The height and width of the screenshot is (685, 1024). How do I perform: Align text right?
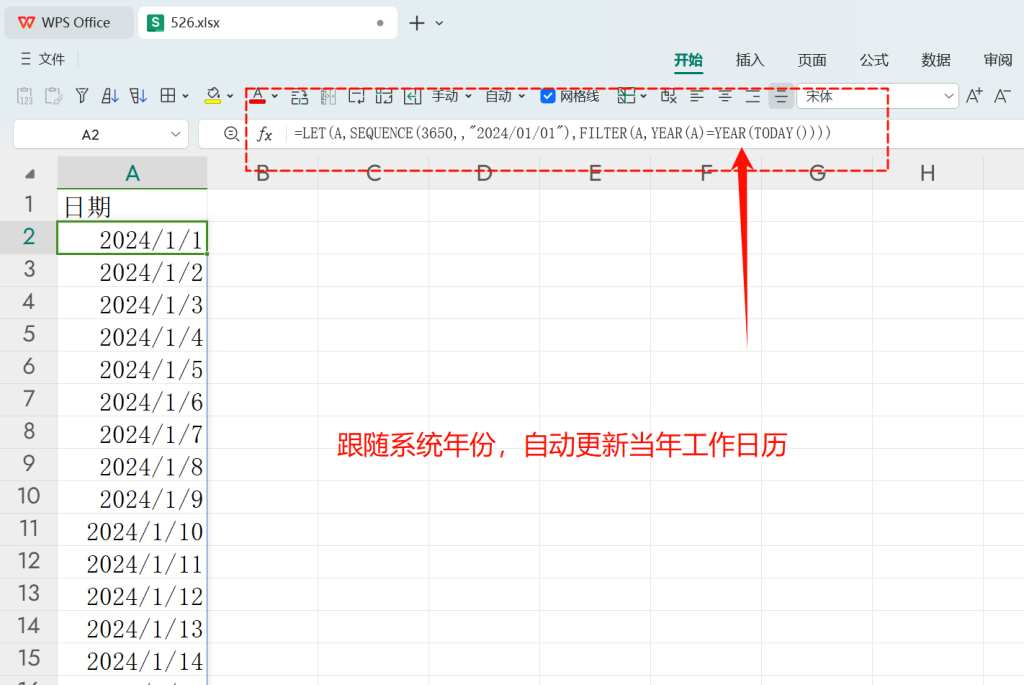[753, 96]
